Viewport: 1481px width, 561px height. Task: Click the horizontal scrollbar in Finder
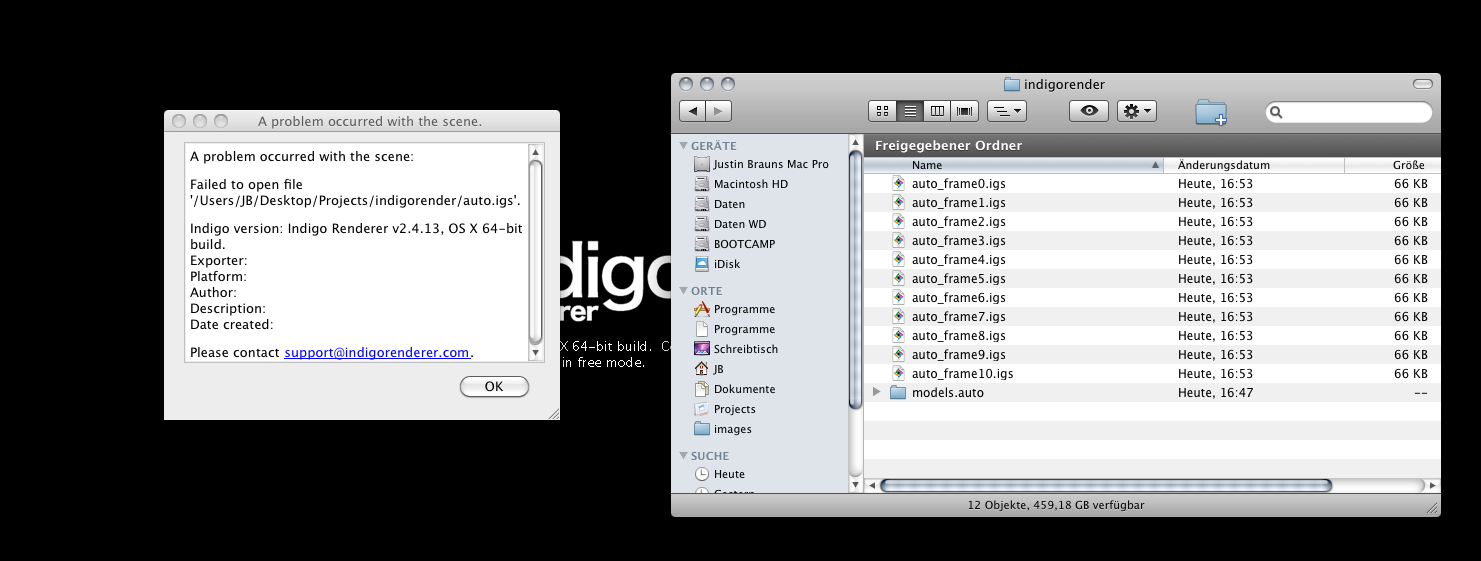point(1105,485)
